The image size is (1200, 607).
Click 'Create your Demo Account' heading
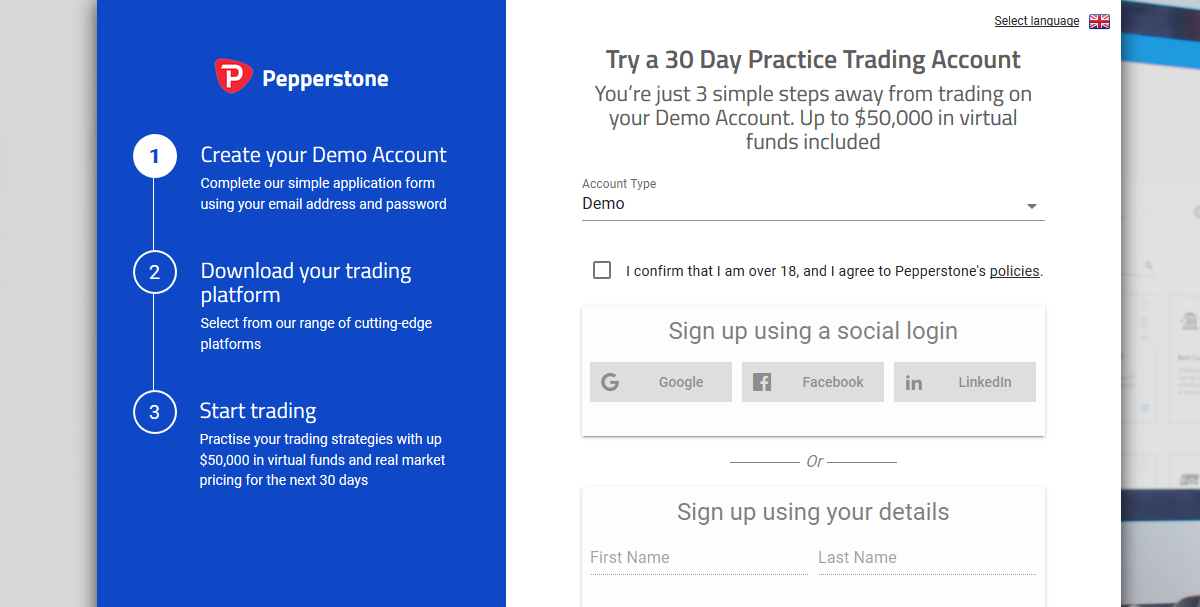[x=324, y=155]
